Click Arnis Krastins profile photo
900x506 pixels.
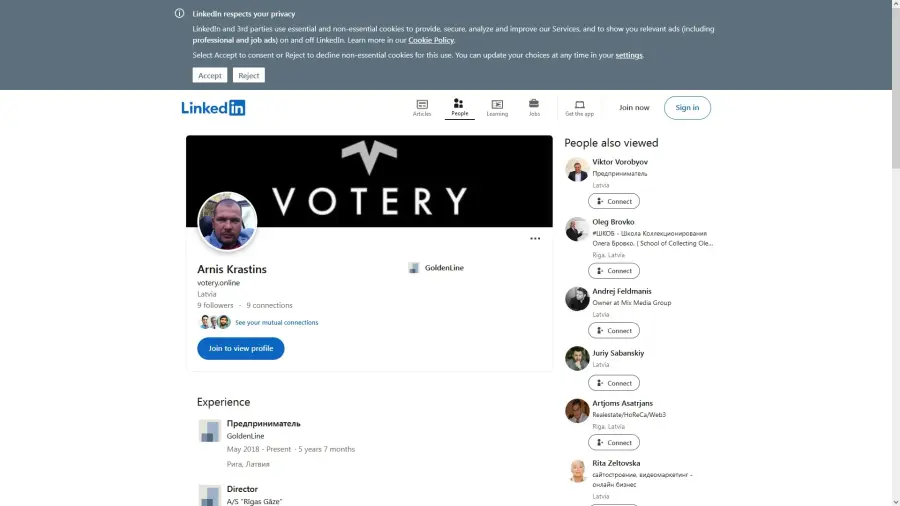pos(227,221)
